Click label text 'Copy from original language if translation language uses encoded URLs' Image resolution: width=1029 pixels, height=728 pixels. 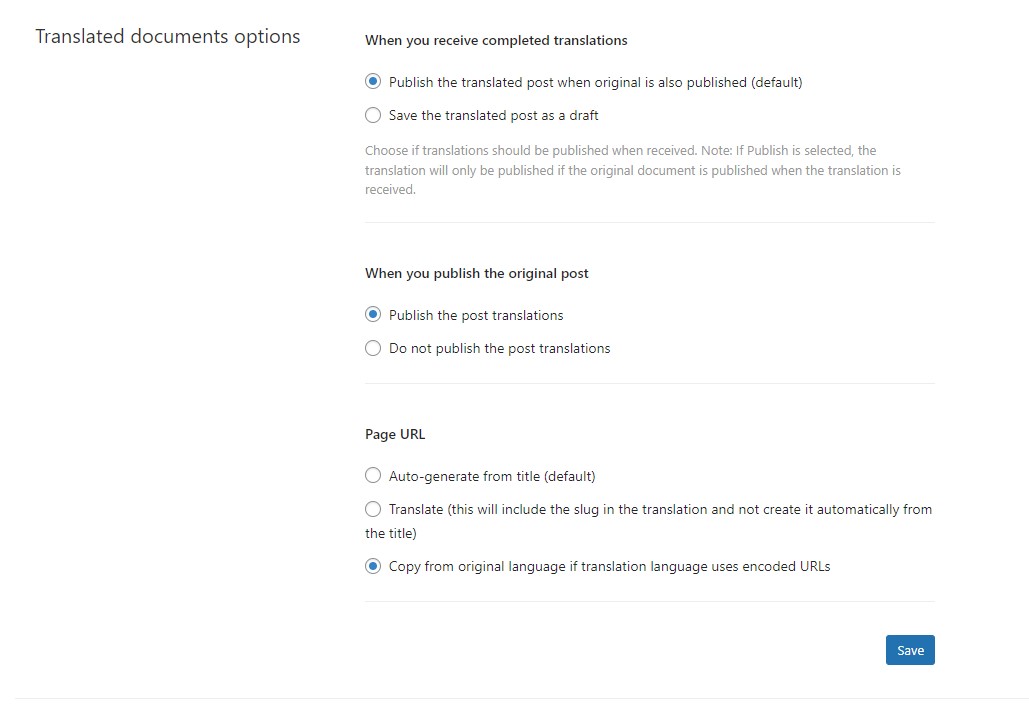[610, 567]
